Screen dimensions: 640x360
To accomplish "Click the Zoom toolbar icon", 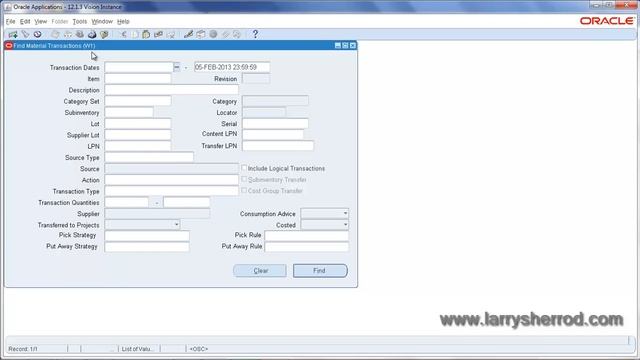I will 200,34.
